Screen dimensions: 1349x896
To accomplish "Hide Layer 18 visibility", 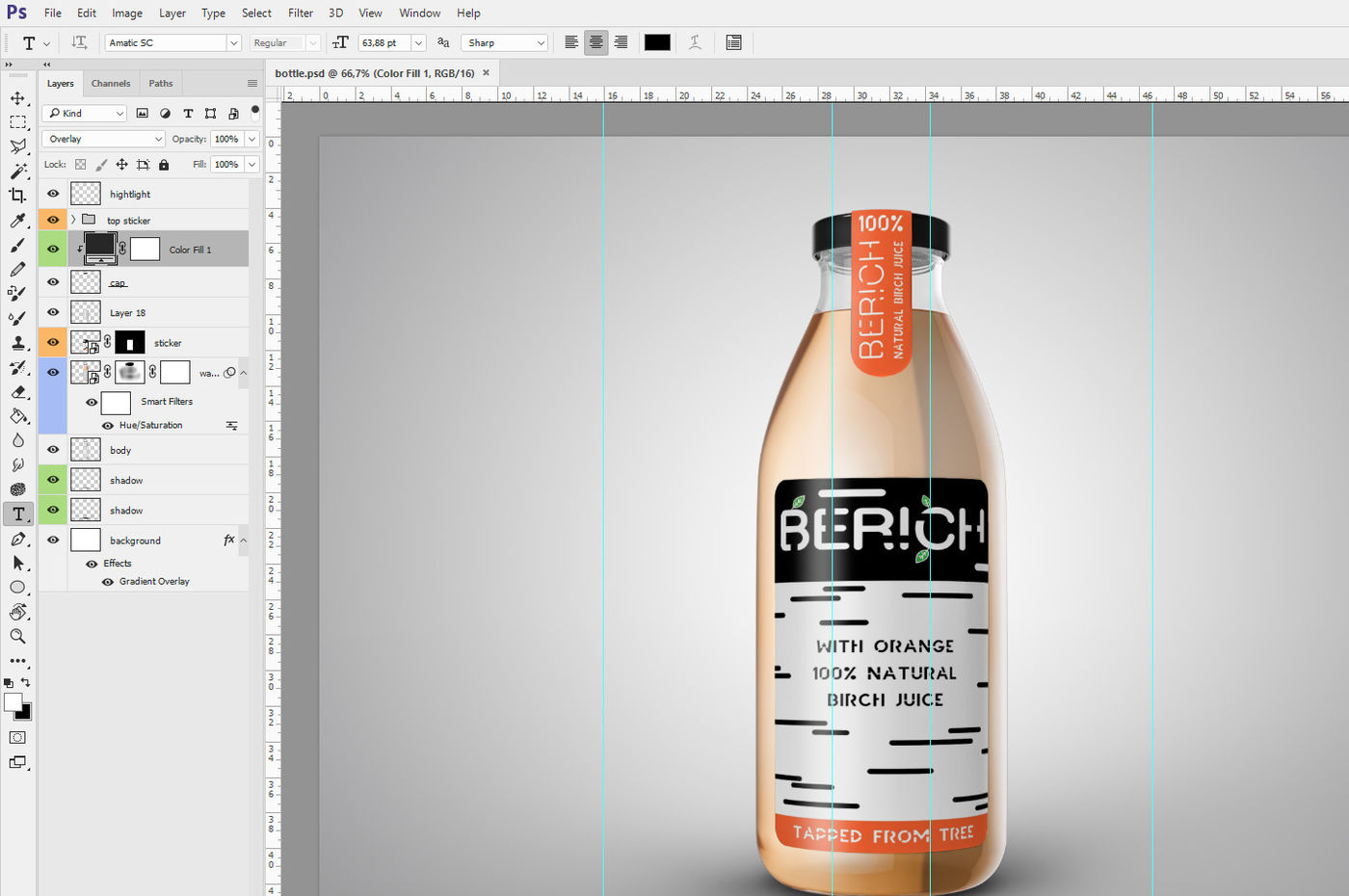I will (x=53, y=312).
